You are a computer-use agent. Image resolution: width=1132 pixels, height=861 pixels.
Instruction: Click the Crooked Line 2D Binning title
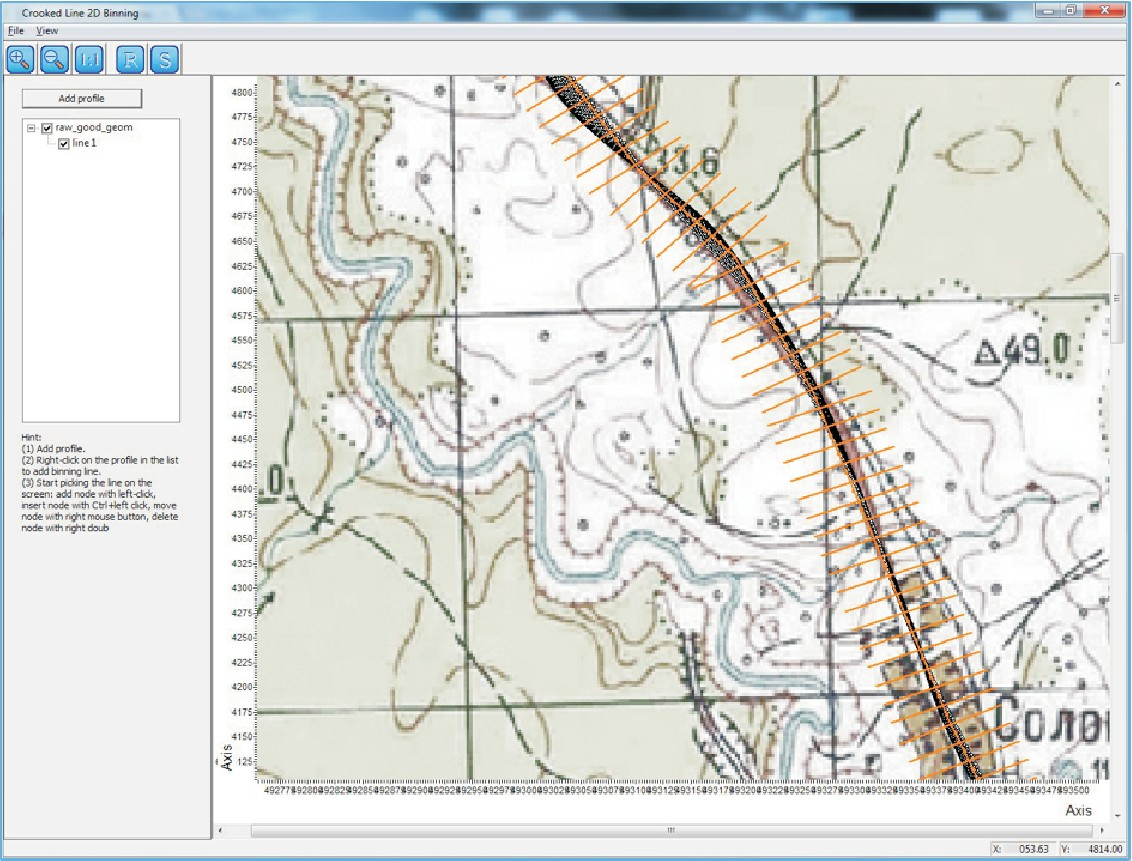click(79, 13)
